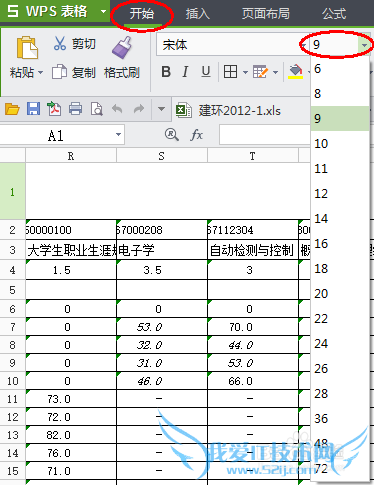Open the 页面布局 tab

click(x=266, y=14)
